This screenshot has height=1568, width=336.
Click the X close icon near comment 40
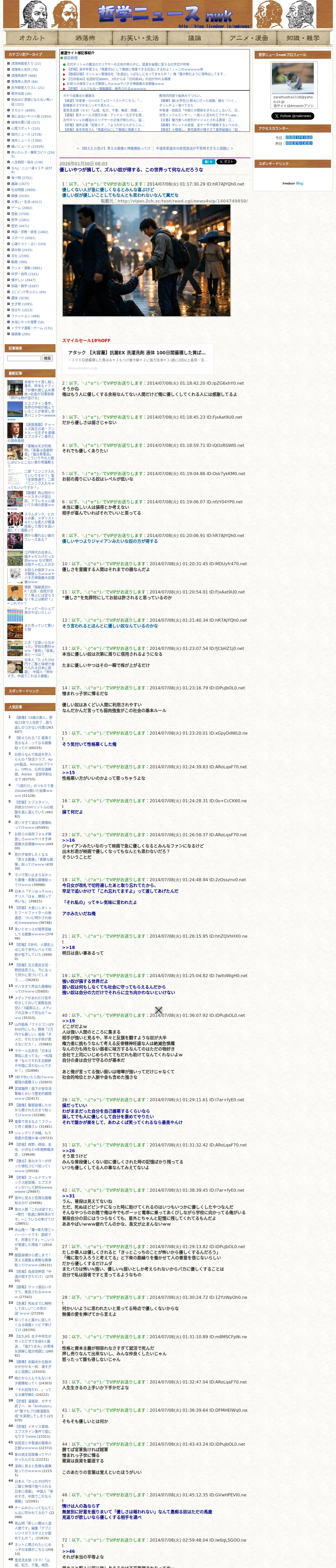[x=159, y=1010]
